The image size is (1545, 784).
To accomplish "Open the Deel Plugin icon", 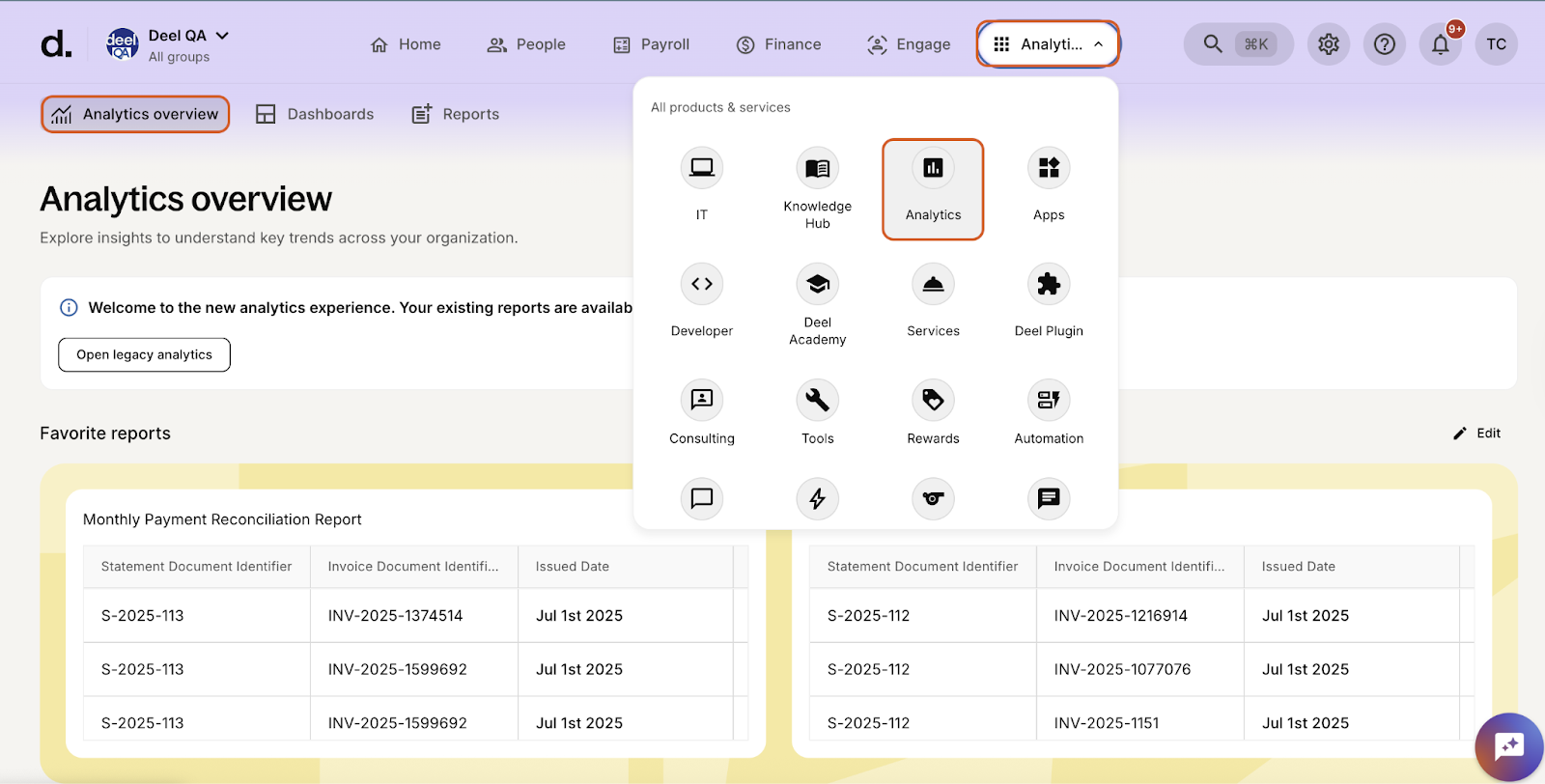I will [1048, 285].
